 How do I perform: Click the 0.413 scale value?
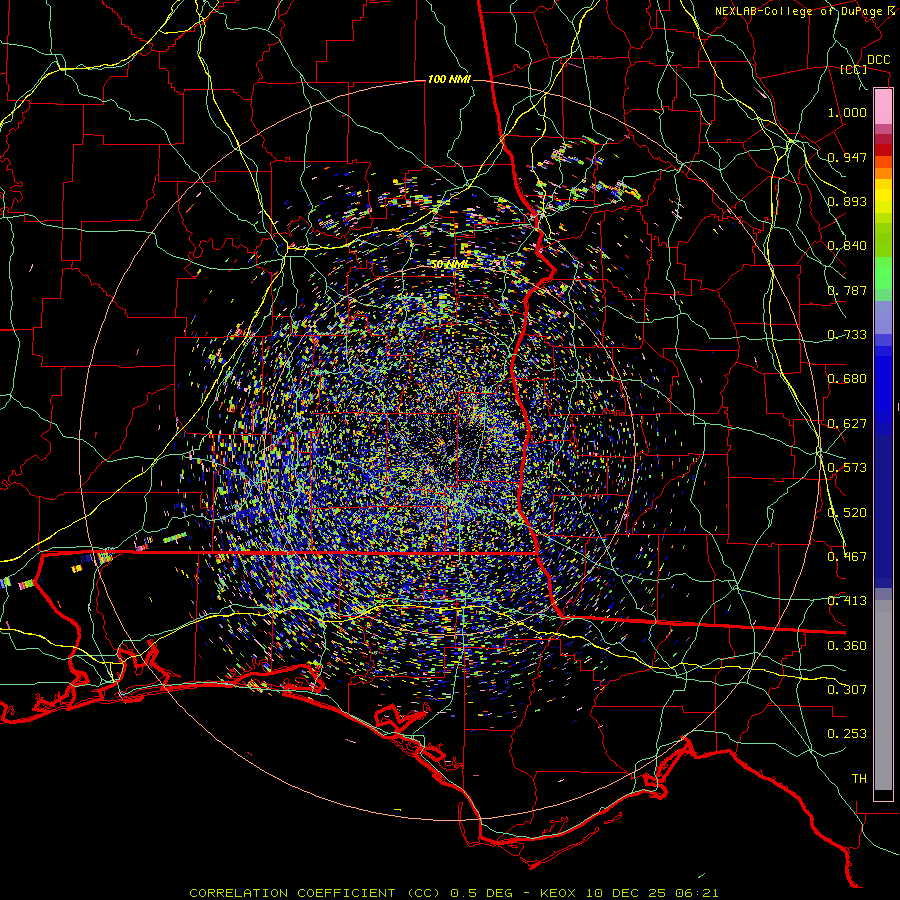coord(847,601)
